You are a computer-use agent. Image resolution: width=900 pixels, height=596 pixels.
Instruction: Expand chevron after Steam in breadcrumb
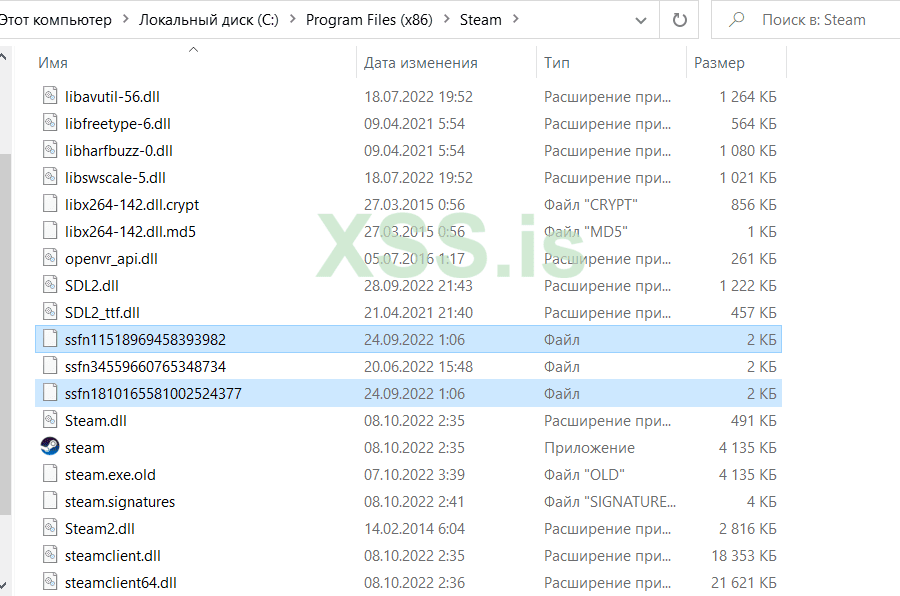tap(515, 19)
